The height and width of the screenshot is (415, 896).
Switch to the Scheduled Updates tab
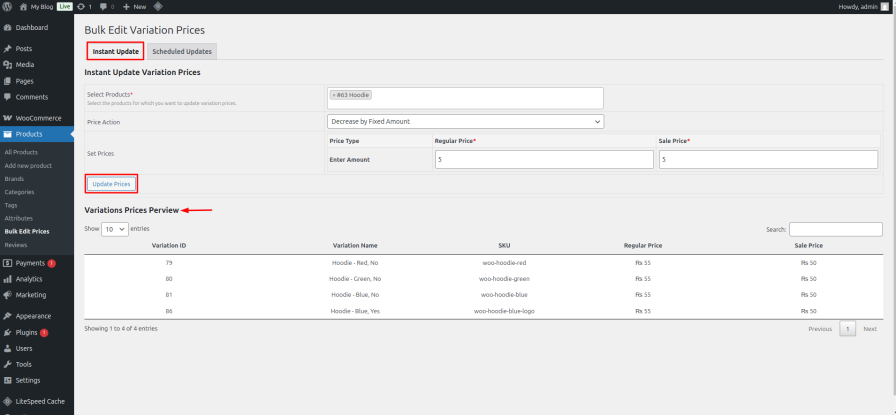pyautogui.click(x=181, y=51)
